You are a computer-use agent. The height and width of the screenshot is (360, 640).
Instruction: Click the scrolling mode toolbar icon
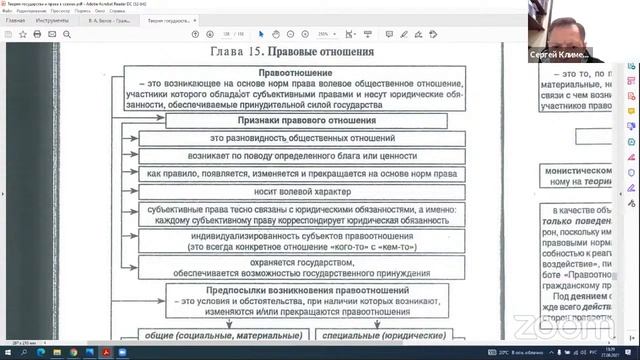tap(368, 35)
